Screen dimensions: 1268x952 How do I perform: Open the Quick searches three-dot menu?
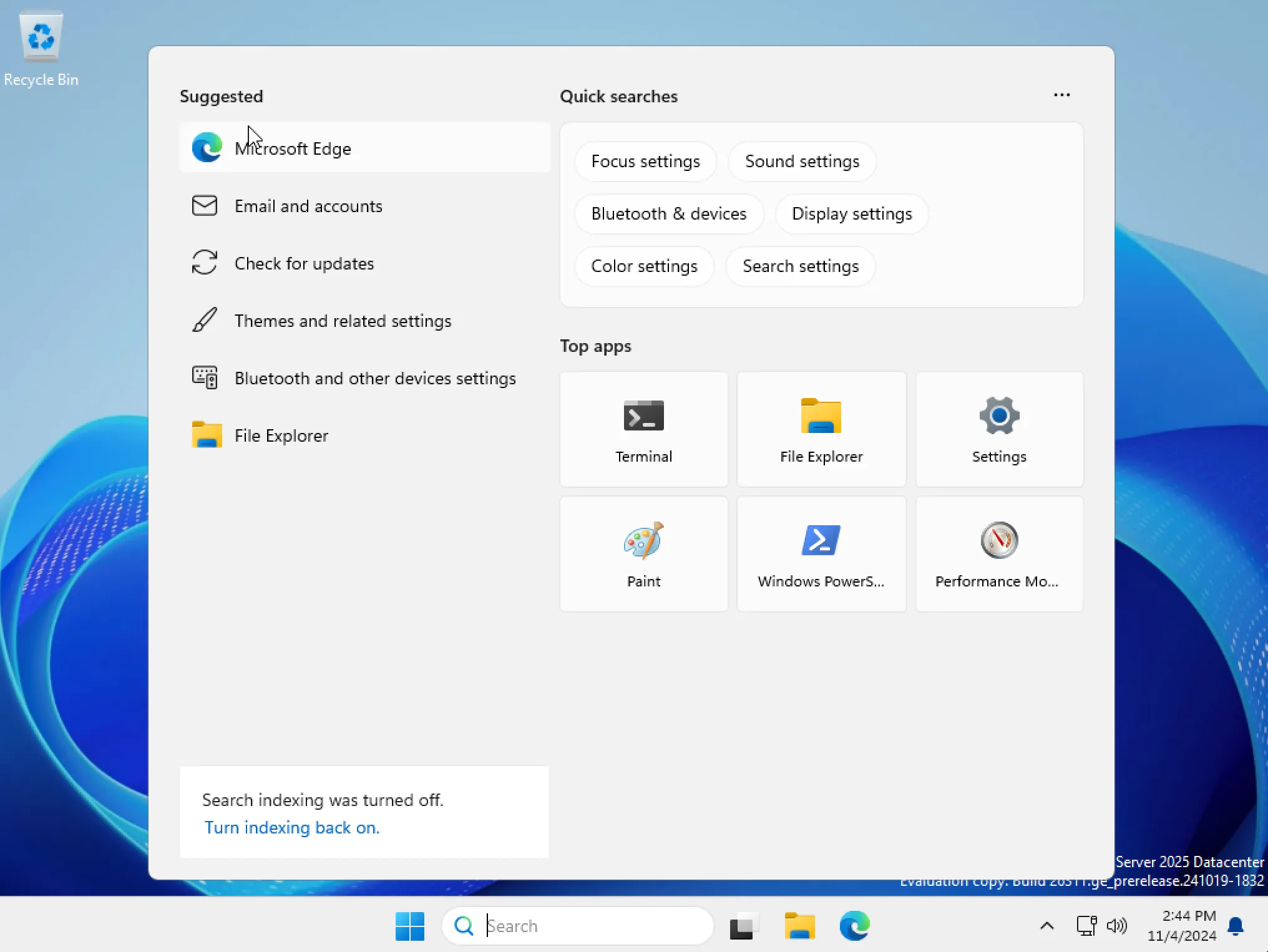tap(1061, 95)
